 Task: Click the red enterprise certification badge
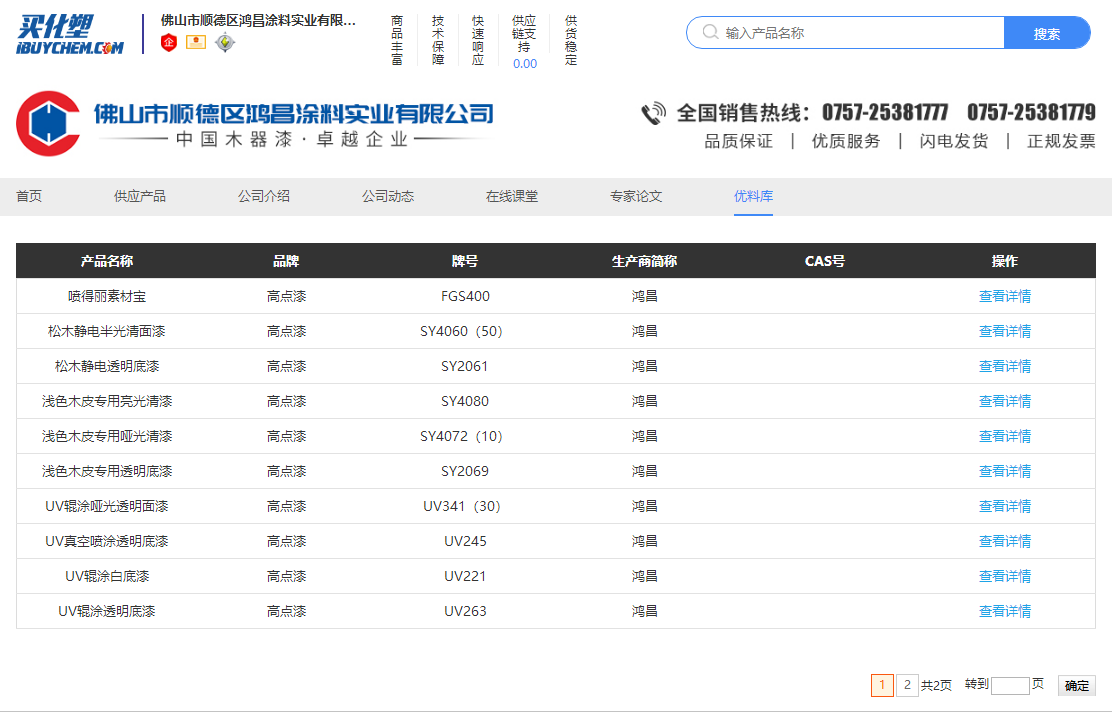pos(169,43)
